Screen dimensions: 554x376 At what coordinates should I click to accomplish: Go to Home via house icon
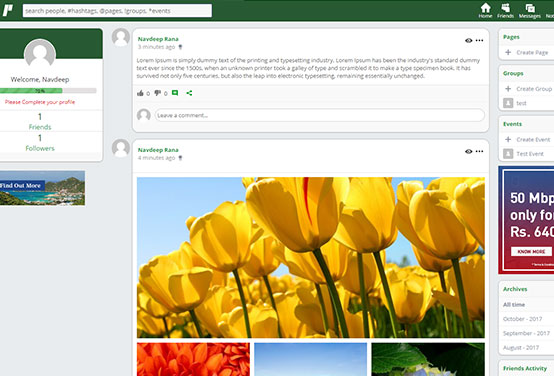(485, 10)
